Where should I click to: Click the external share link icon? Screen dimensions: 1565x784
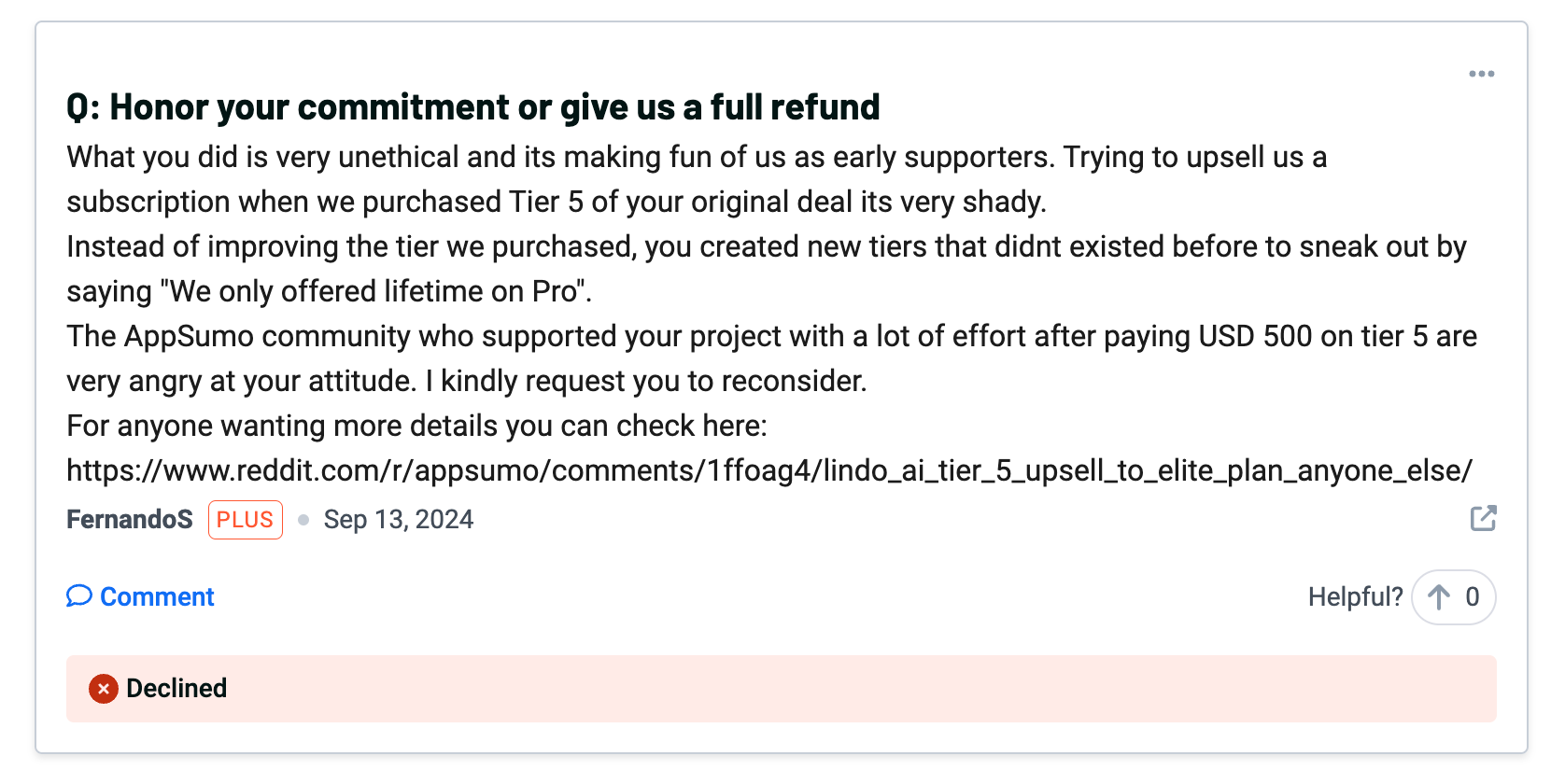point(1483,518)
